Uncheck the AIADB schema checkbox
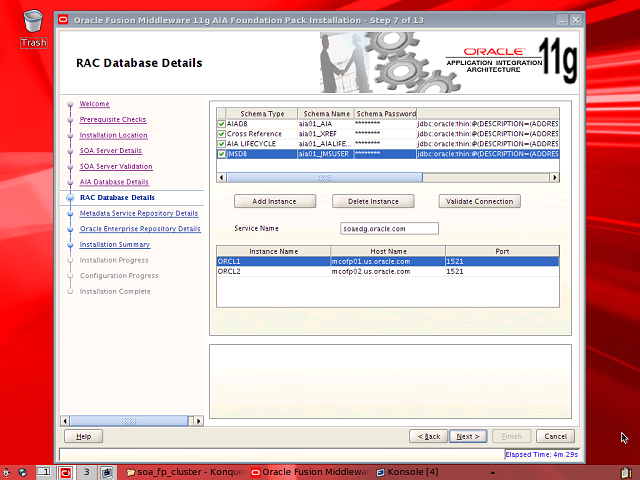 tap(222, 124)
